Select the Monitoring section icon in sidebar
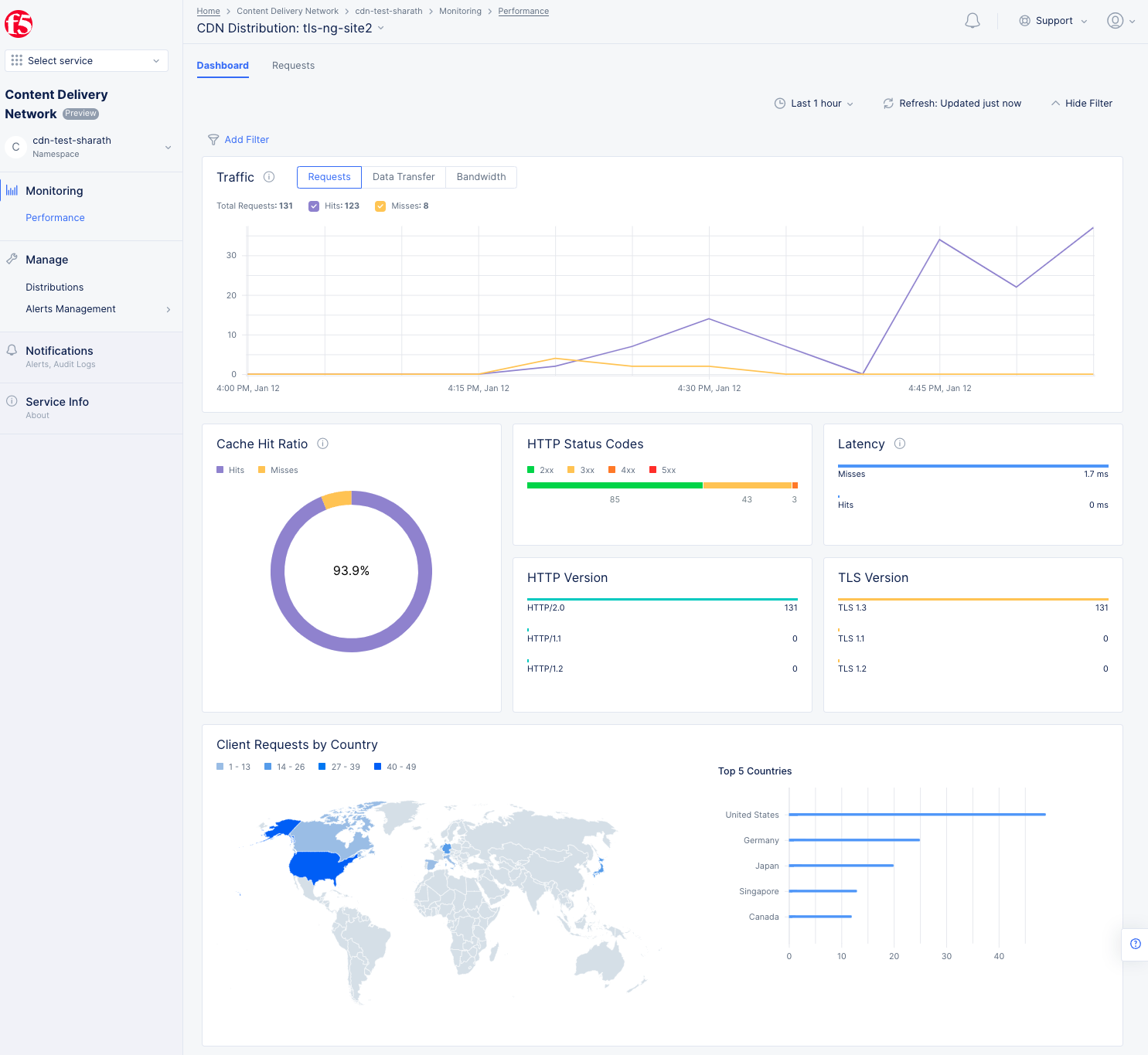Image resolution: width=1148 pixels, height=1055 pixels. pyautogui.click(x=12, y=190)
